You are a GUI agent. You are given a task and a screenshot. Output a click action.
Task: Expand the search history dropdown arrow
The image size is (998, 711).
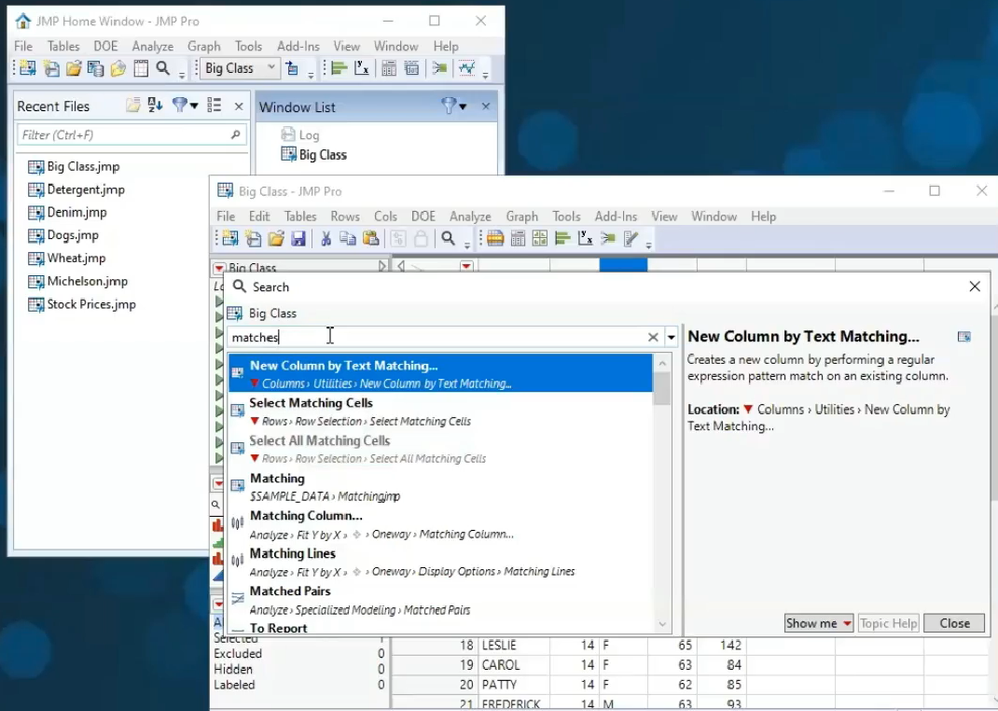[x=672, y=338]
